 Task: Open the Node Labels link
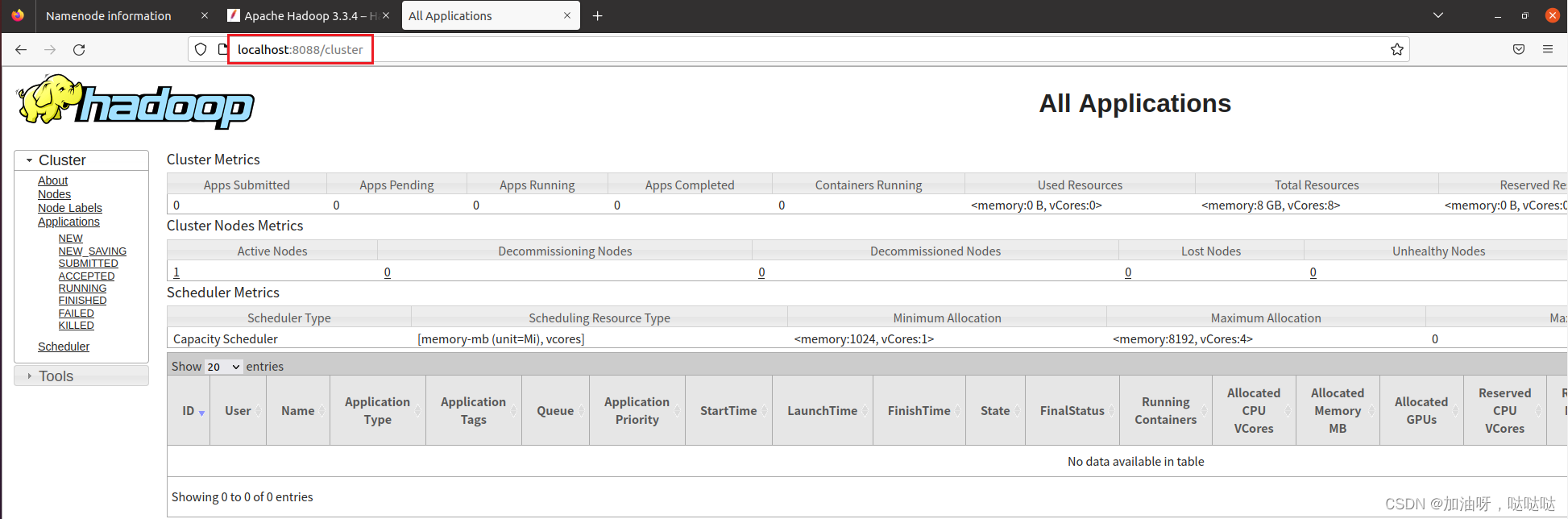[70, 208]
